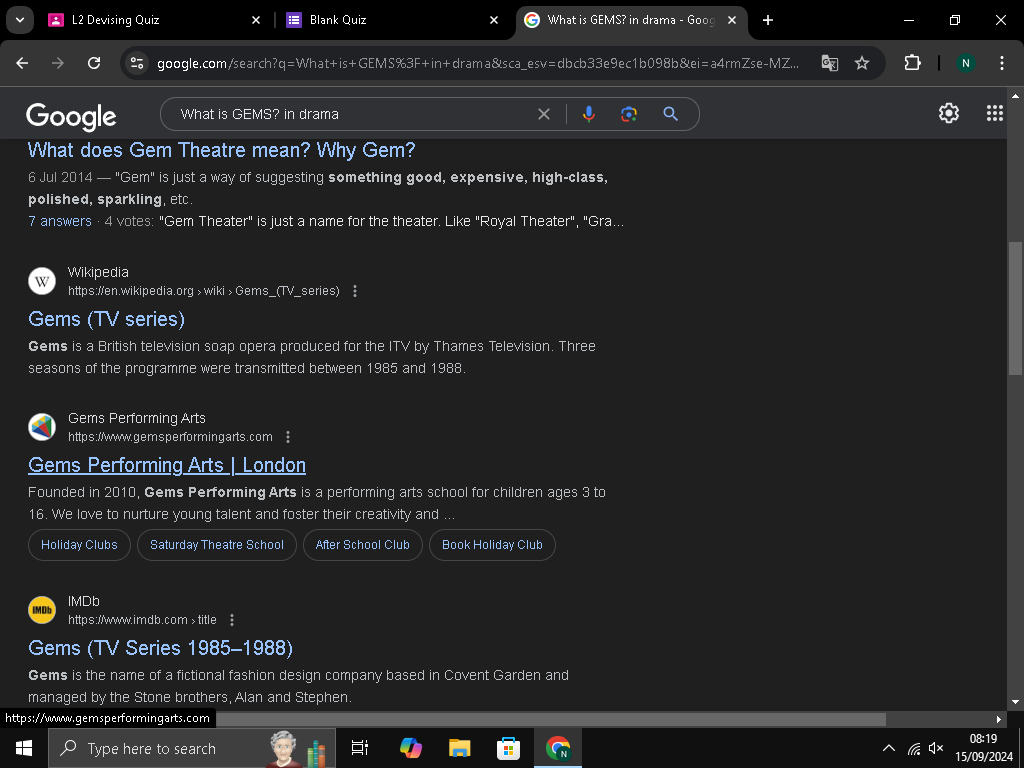Go to the Google homepage logo
The height and width of the screenshot is (768, 1024).
pos(71,116)
